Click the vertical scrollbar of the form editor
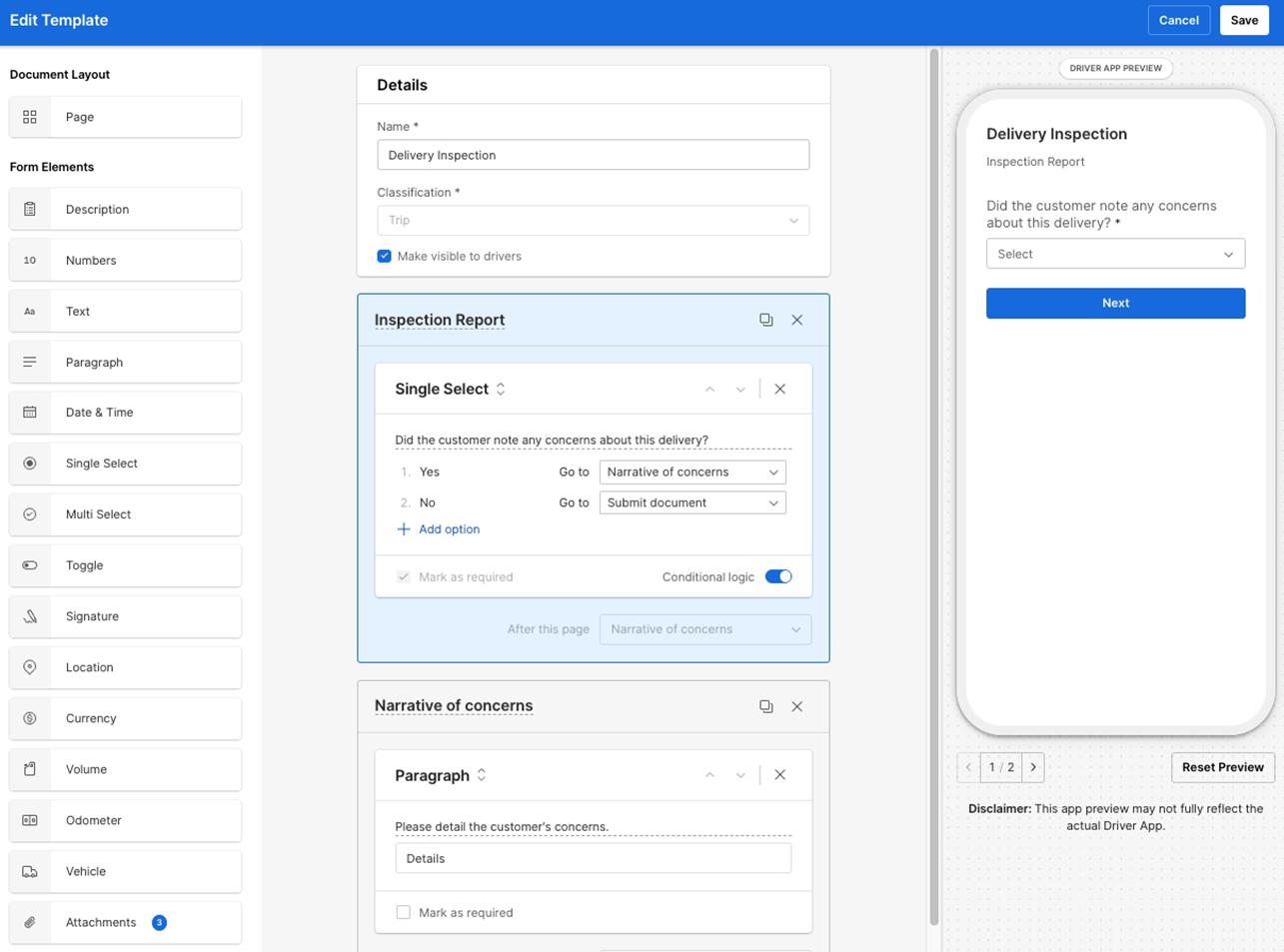The height and width of the screenshot is (952, 1284). coord(934,486)
